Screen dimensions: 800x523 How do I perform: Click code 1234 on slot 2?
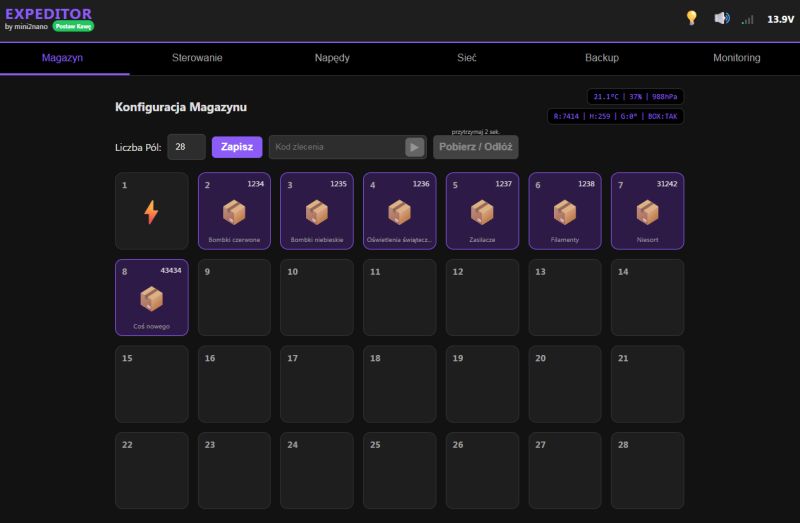point(256,184)
